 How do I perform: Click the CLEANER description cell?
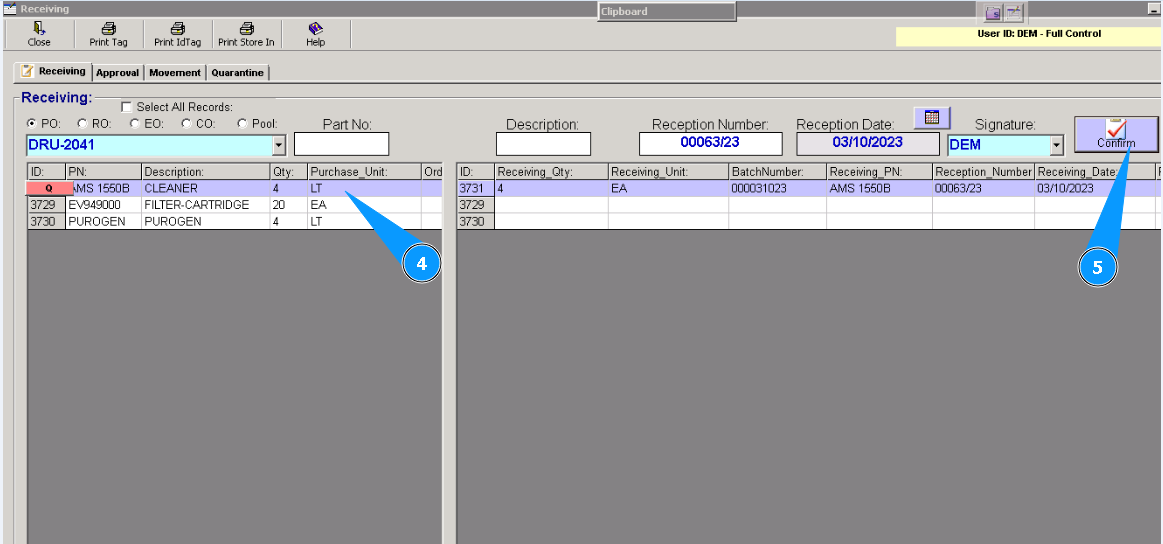(x=205, y=189)
